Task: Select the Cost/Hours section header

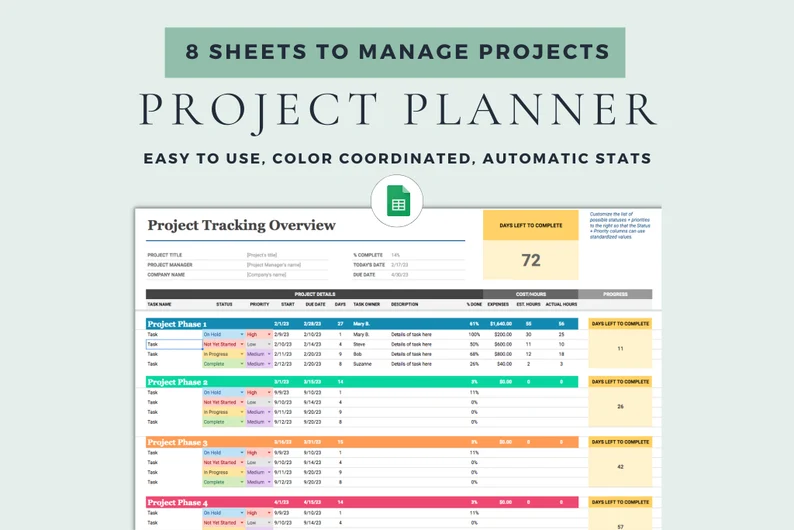Action: tap(531, 294)
